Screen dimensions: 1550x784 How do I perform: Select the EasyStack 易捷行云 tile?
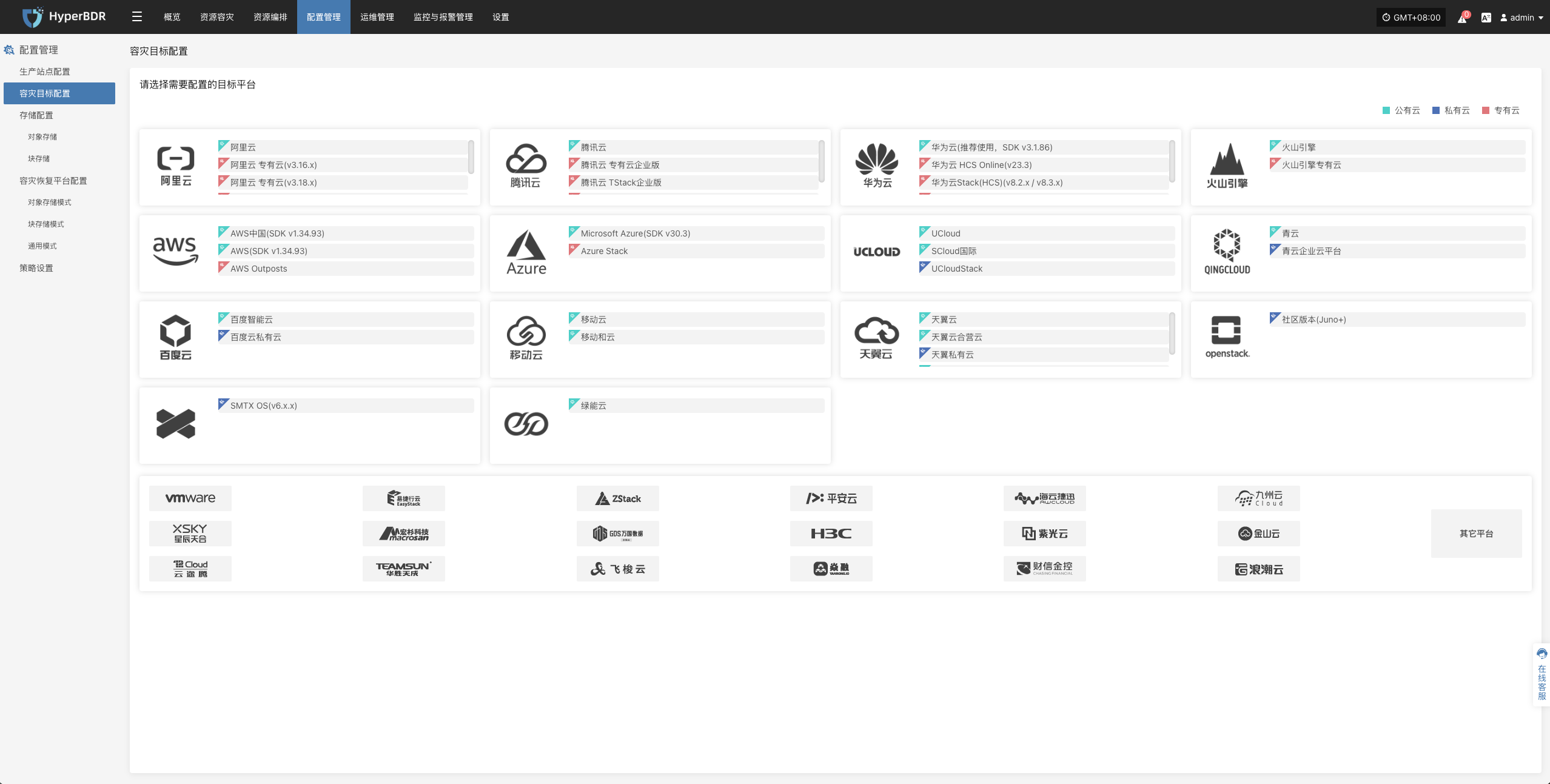[x=404, y=498]
